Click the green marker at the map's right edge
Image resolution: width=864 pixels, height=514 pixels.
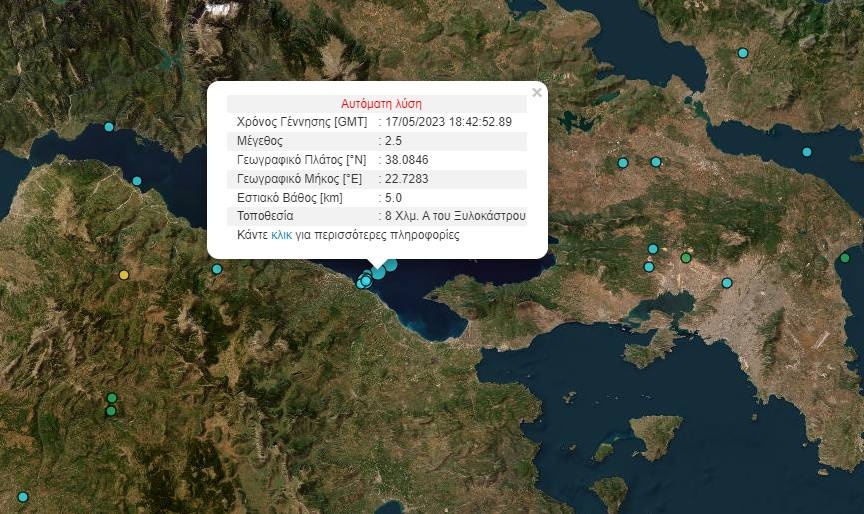pyautogui.click(x=845, y=257)
